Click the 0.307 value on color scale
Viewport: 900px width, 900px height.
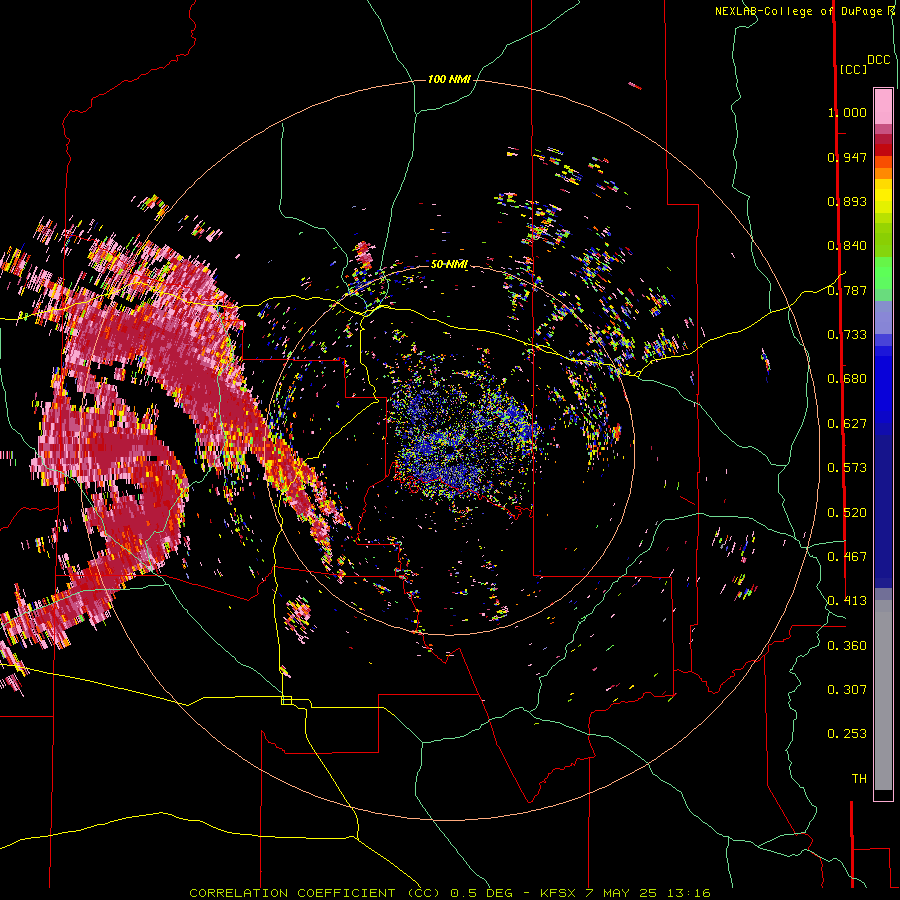[x=847, y=690]
